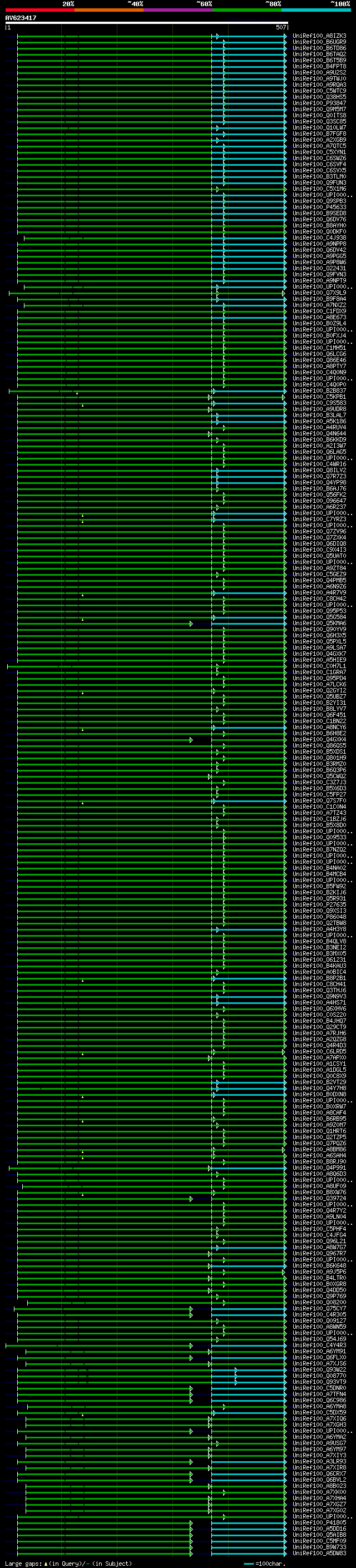The image size is (356, 1568).
Task: Click label UniRef100_Q38HS5
Action: (x=319, y=97)
